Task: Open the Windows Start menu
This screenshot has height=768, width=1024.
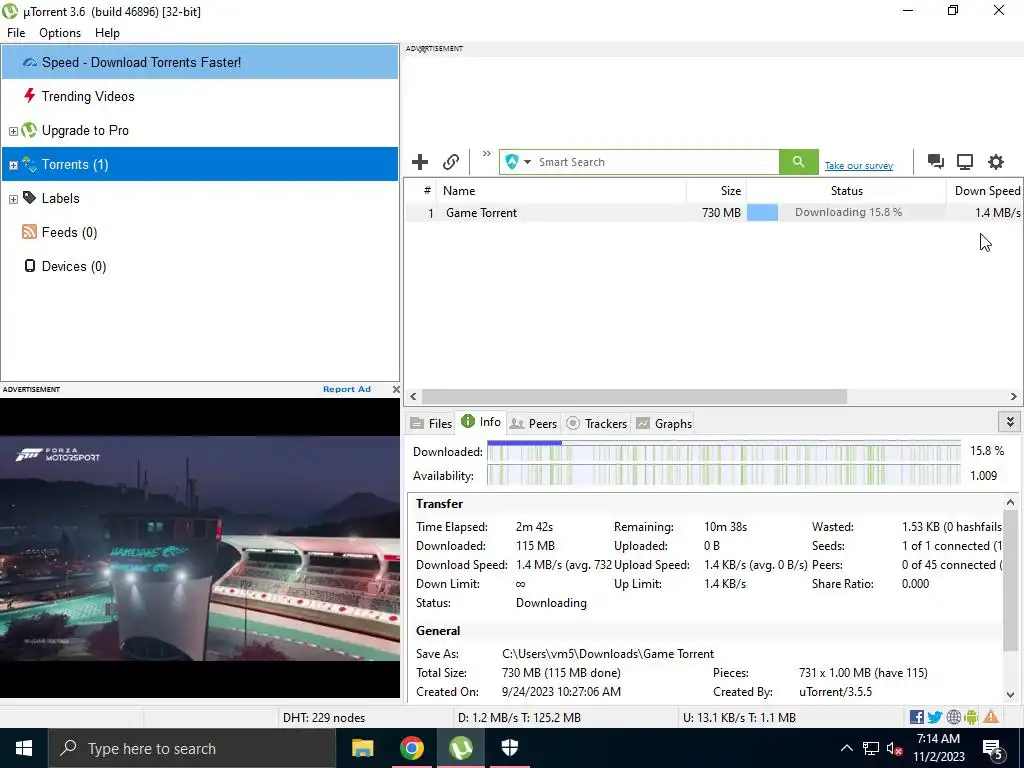Action: 24,748
